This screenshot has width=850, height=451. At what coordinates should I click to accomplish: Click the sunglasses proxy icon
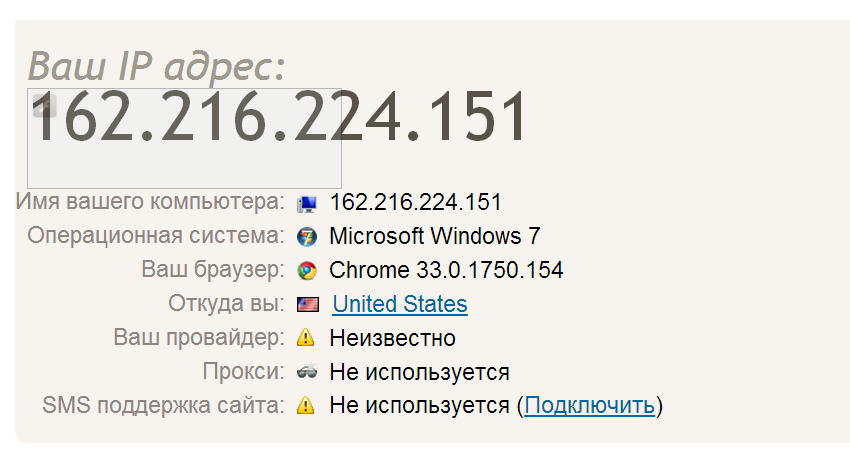coord(307,372)
